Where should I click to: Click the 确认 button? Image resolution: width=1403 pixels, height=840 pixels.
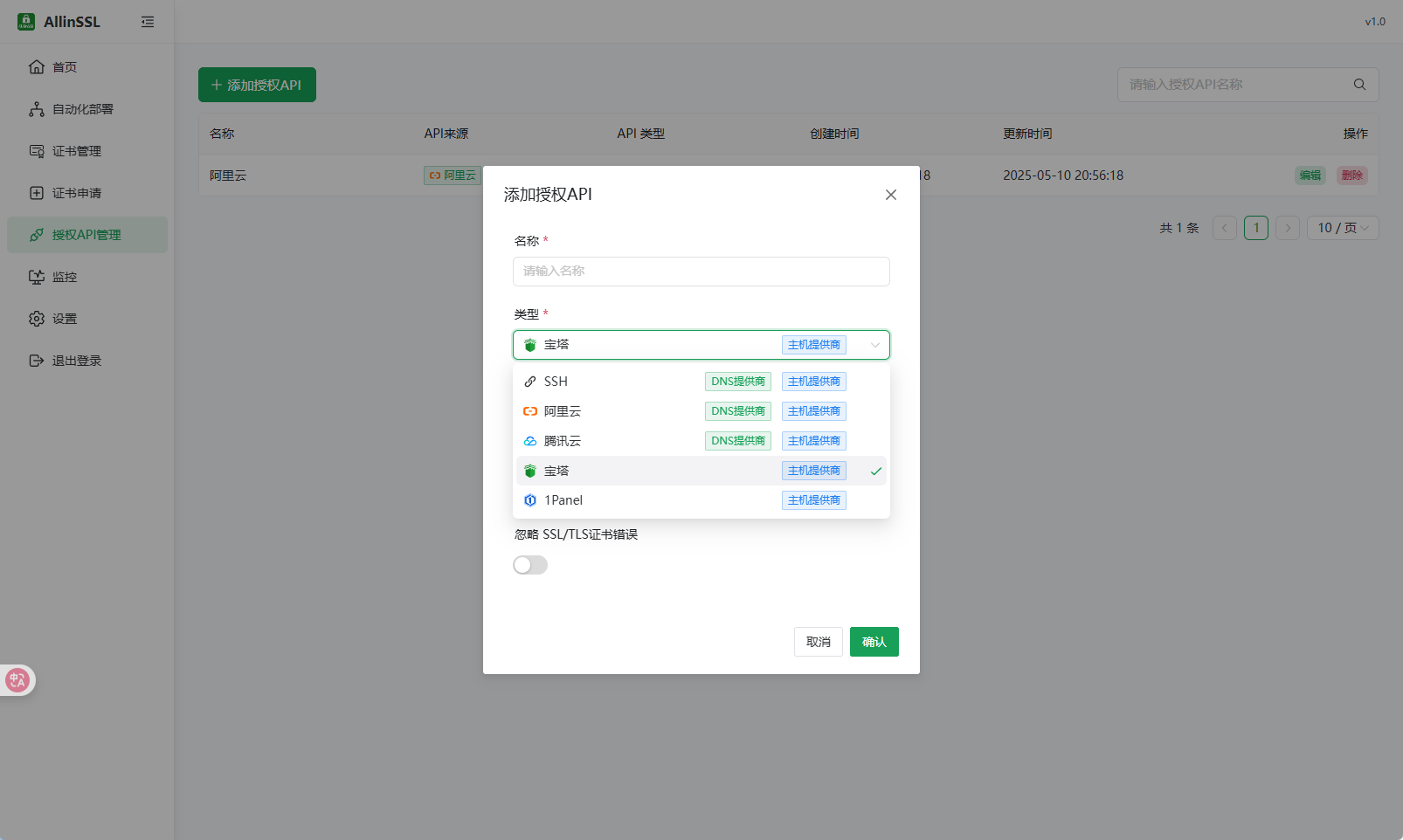pyautogui.click(x=874, y=642)
